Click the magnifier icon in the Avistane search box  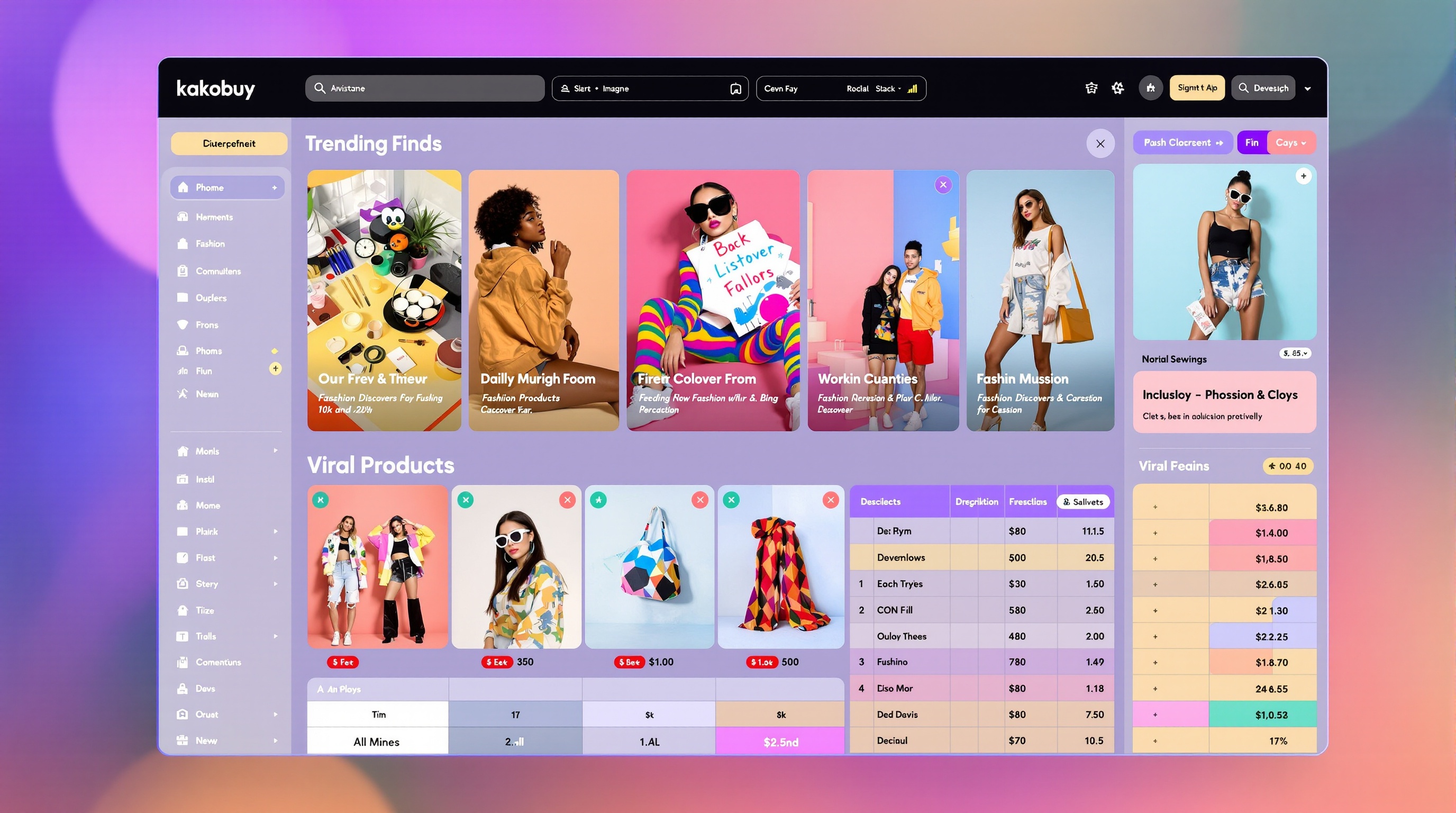(x=320, y=88)
